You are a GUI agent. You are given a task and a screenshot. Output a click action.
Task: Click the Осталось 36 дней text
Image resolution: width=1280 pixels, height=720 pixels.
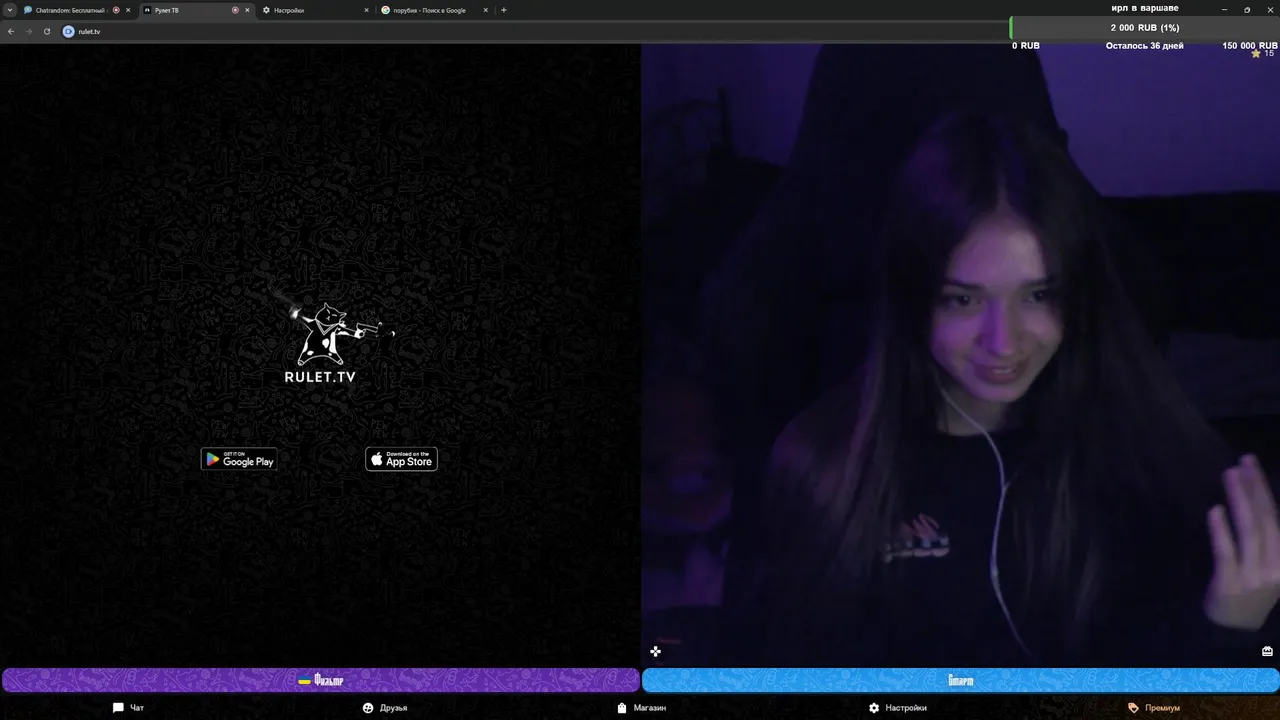point(1144,46)
